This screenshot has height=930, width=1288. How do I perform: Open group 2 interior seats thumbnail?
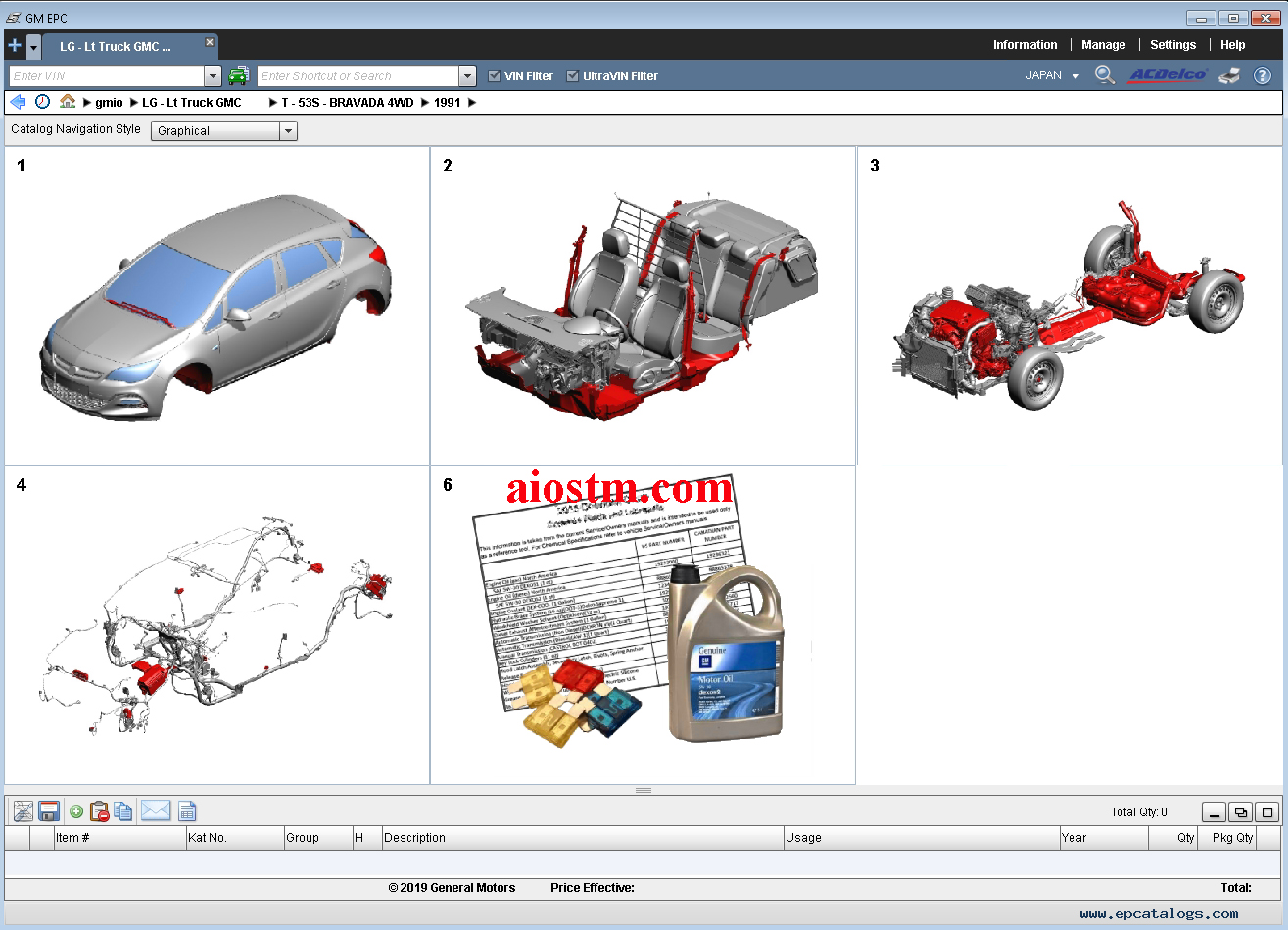coord(643,306)
